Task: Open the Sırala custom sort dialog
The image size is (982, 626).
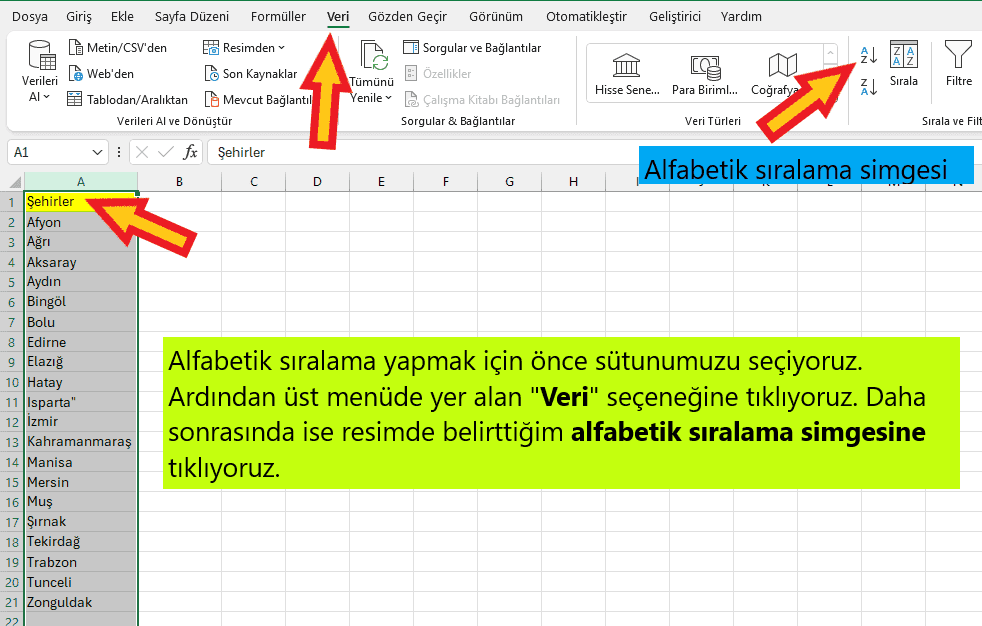Action: [x=903, y=66]
